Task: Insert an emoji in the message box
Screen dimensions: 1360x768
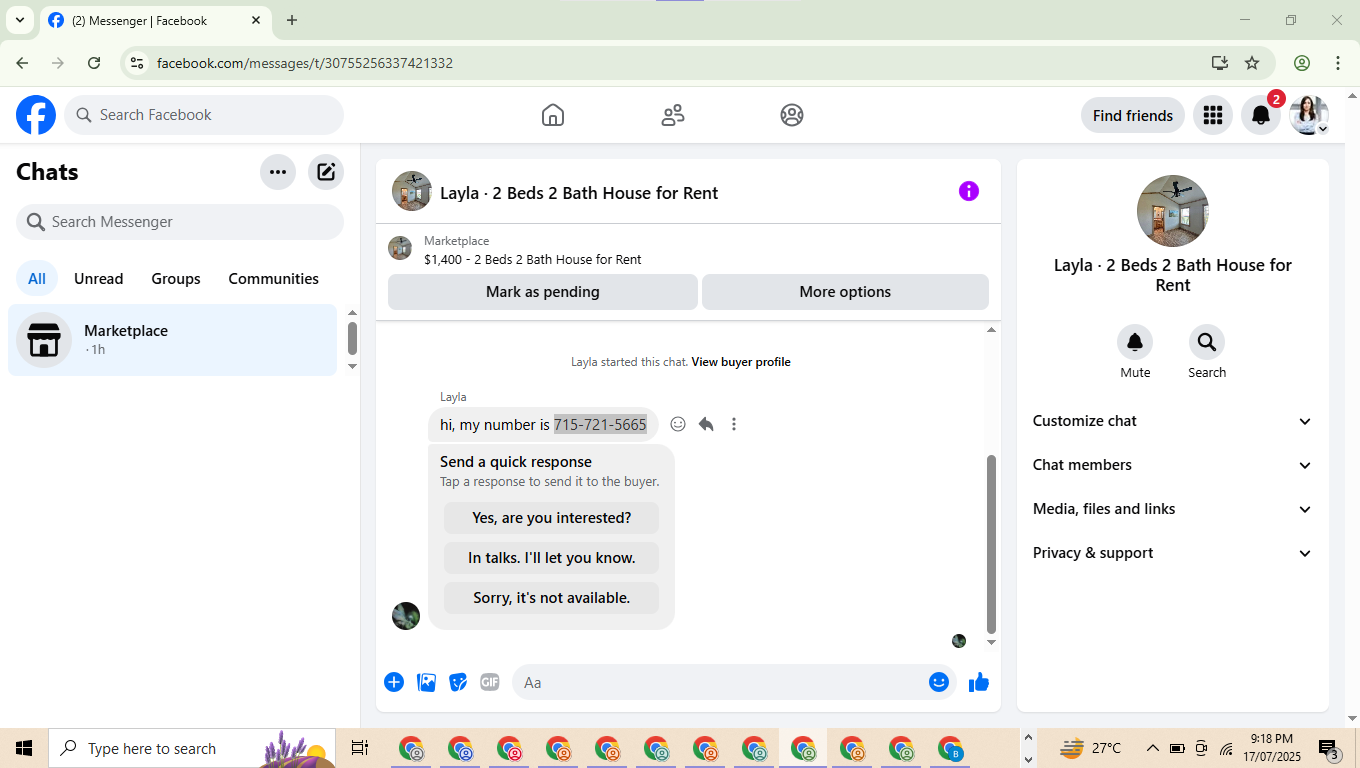Action: pyautogui.click(x=939, y=682)
